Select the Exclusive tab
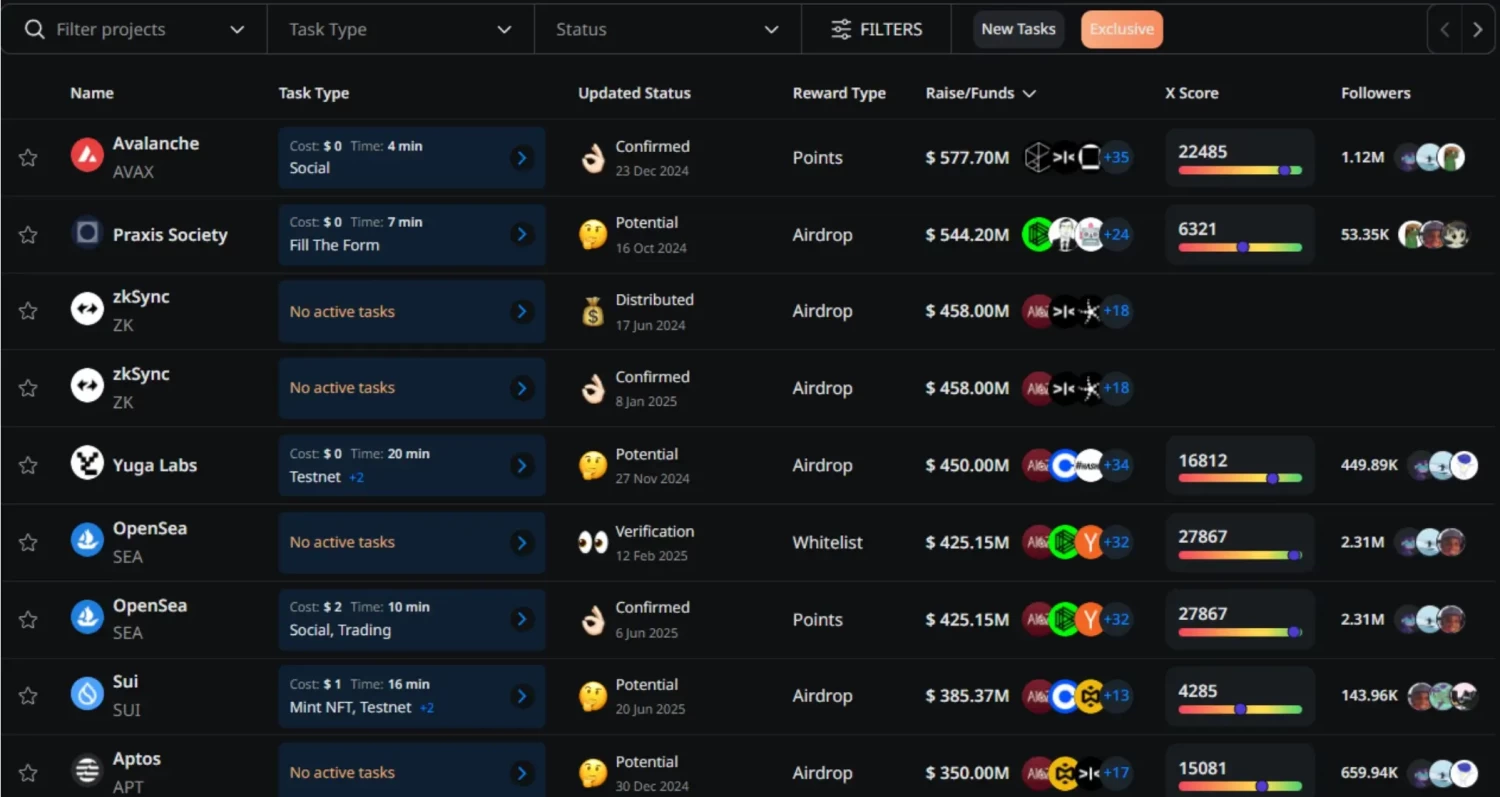 (1121, 29)
